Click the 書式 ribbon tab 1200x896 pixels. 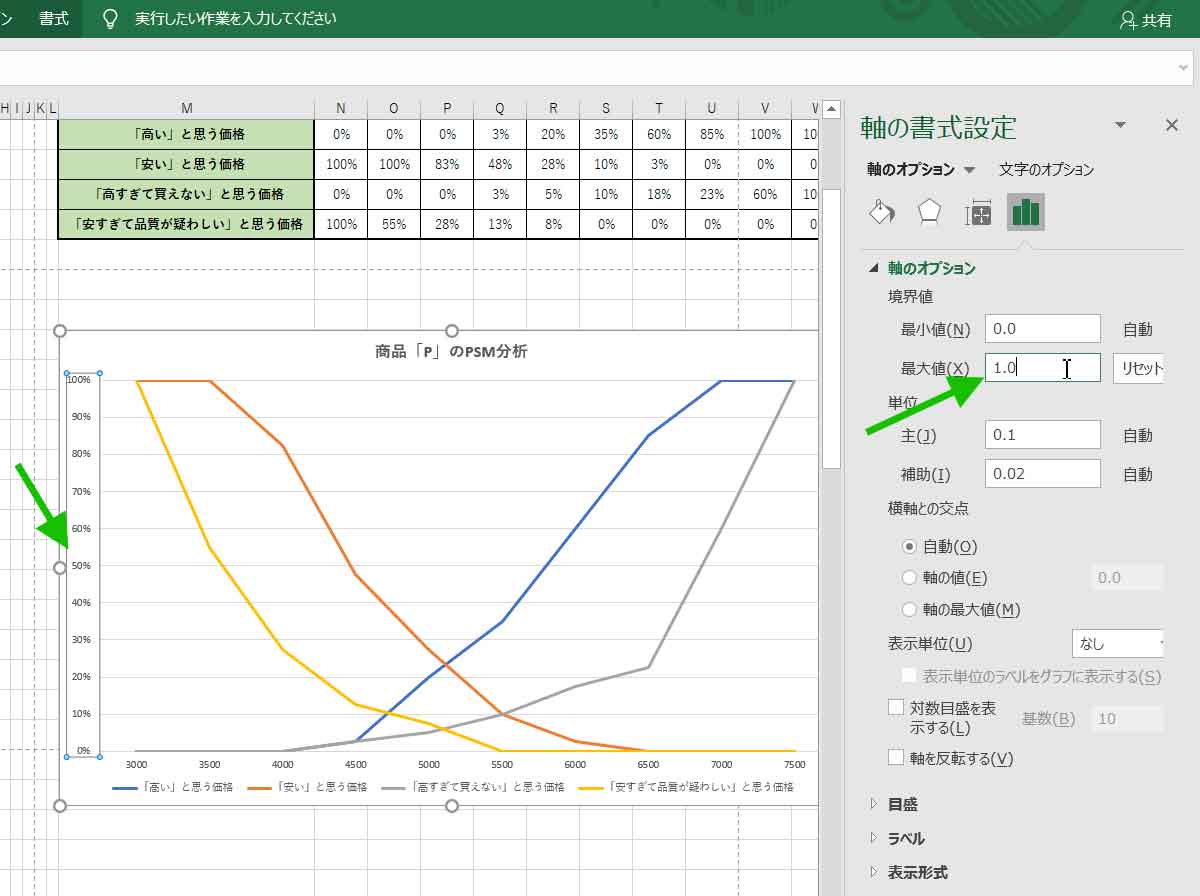[x=54, y=19]
